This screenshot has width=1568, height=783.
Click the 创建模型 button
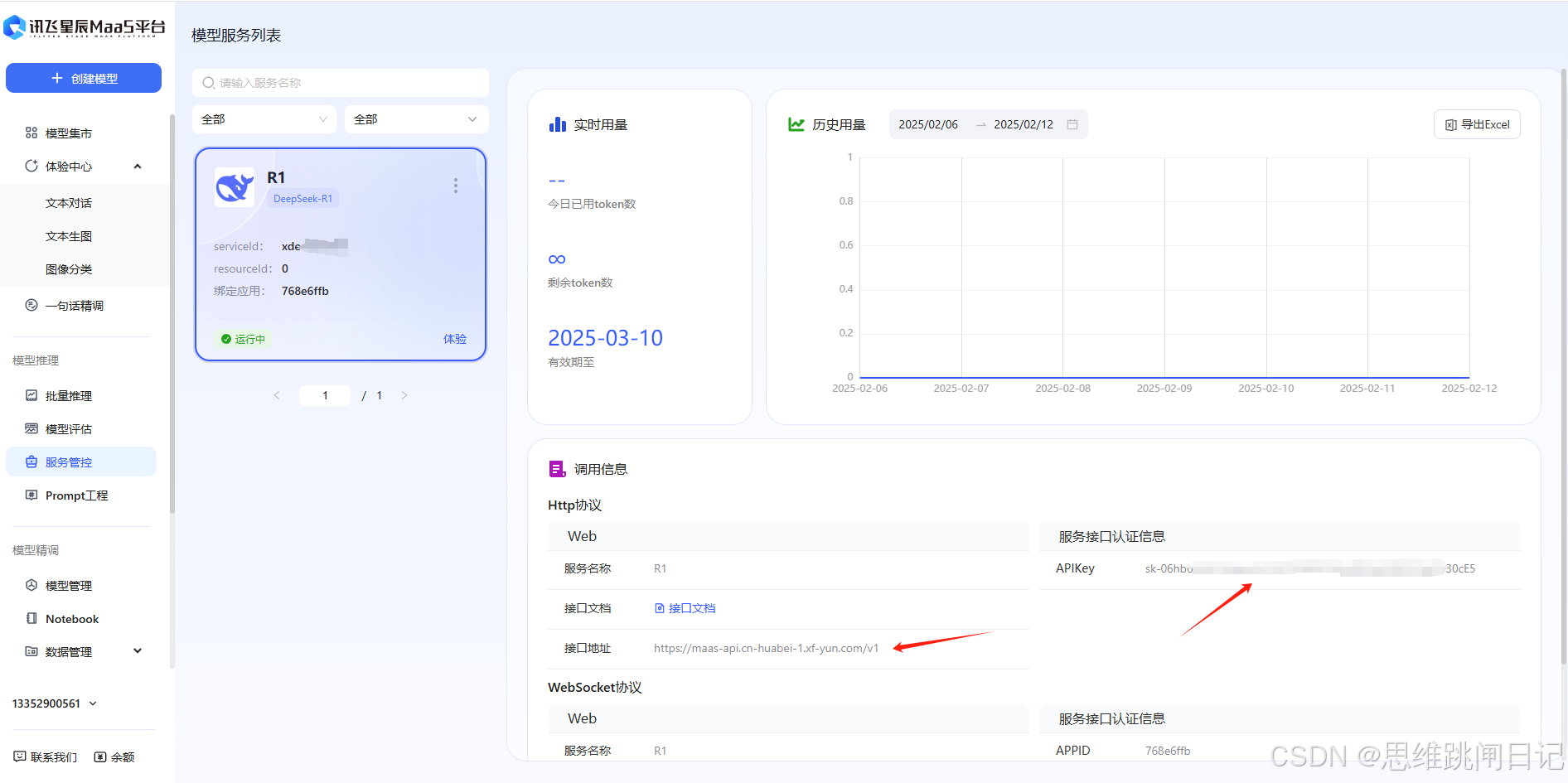click(84, 78)
